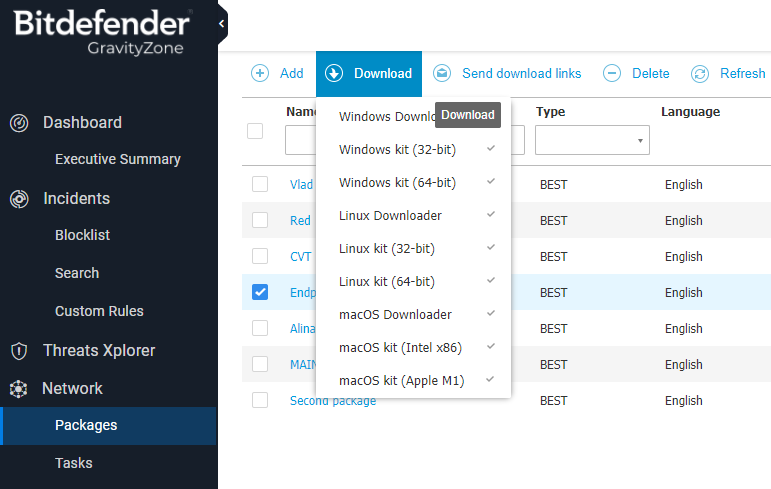Open Blocklist under Incidents
This screenshot has height=489, width=771.
(82, 235)
